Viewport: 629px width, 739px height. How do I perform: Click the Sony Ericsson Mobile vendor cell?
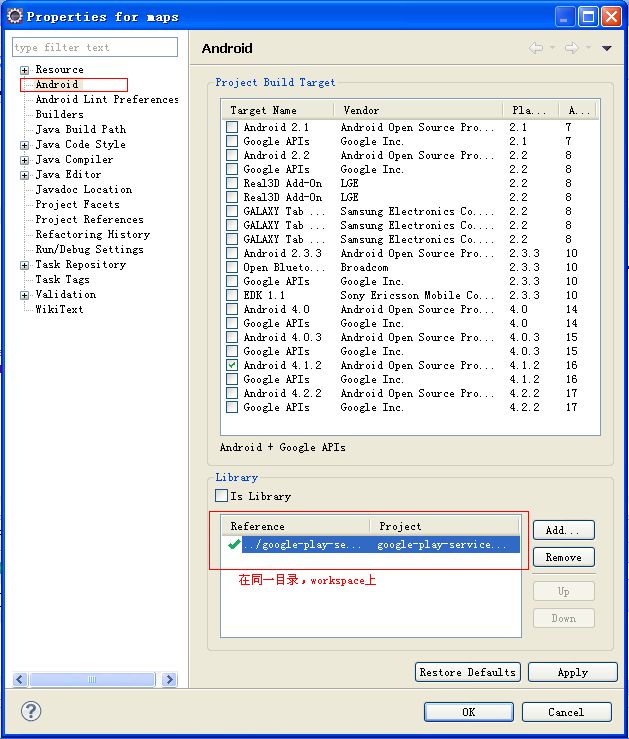(x=417, y=295)
